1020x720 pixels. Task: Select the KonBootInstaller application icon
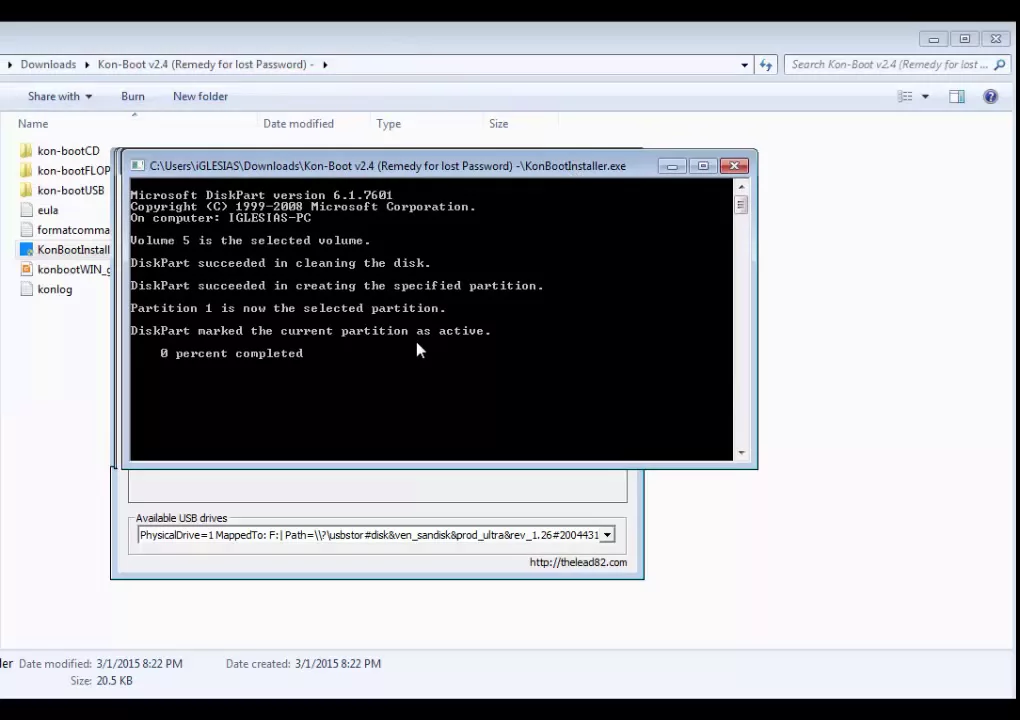(26, 250)
